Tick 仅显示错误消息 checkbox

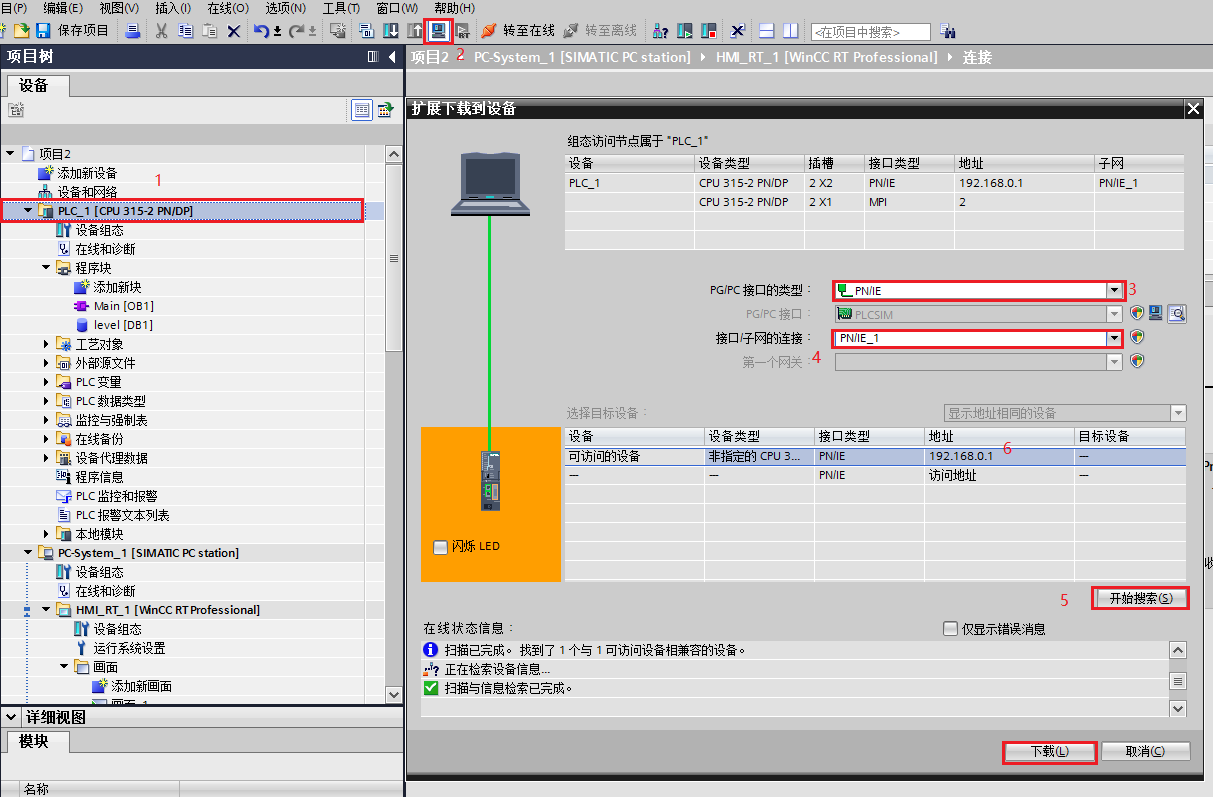(951, 629)
